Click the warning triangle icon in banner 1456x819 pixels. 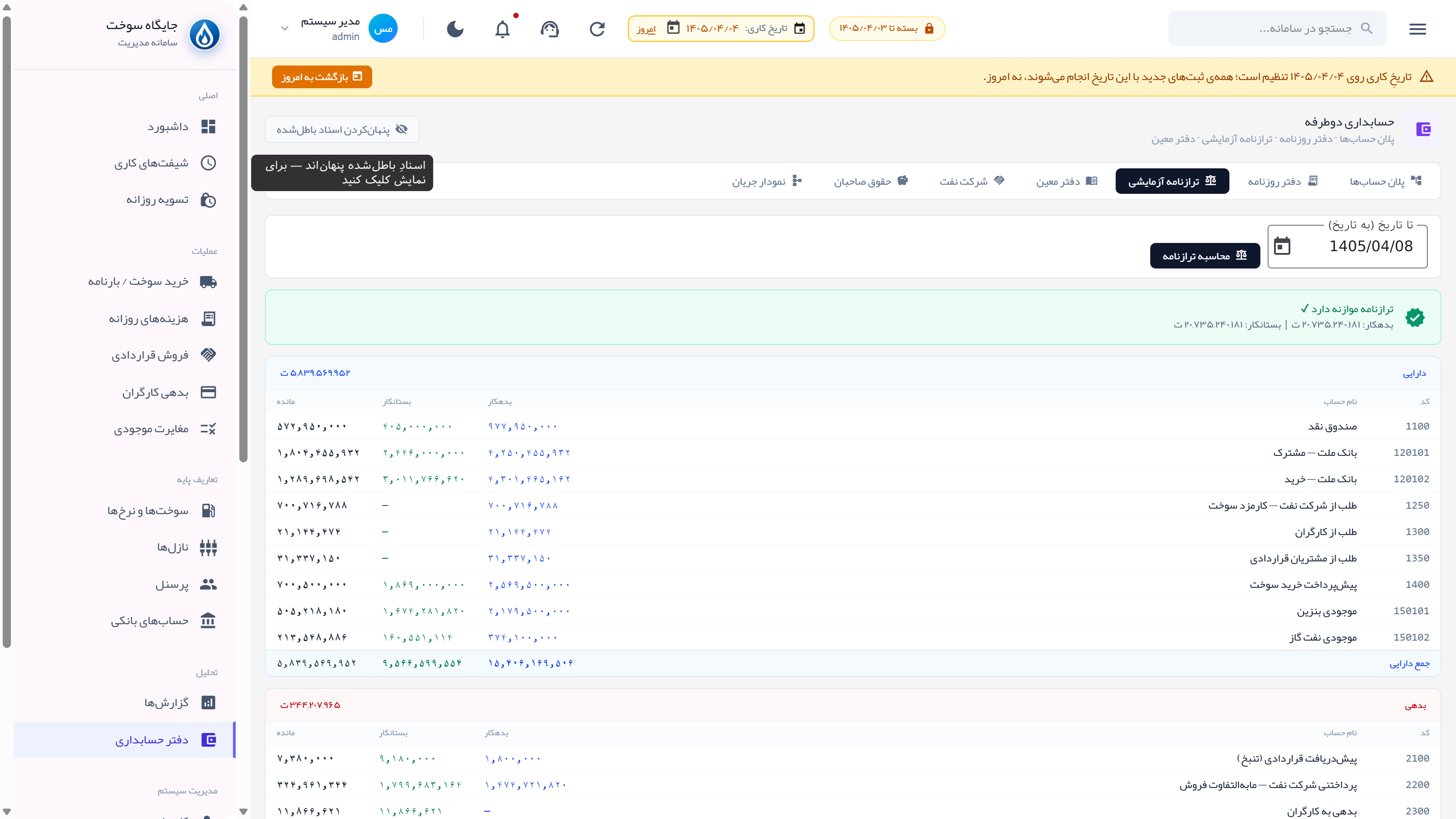tap(1426, 77)
